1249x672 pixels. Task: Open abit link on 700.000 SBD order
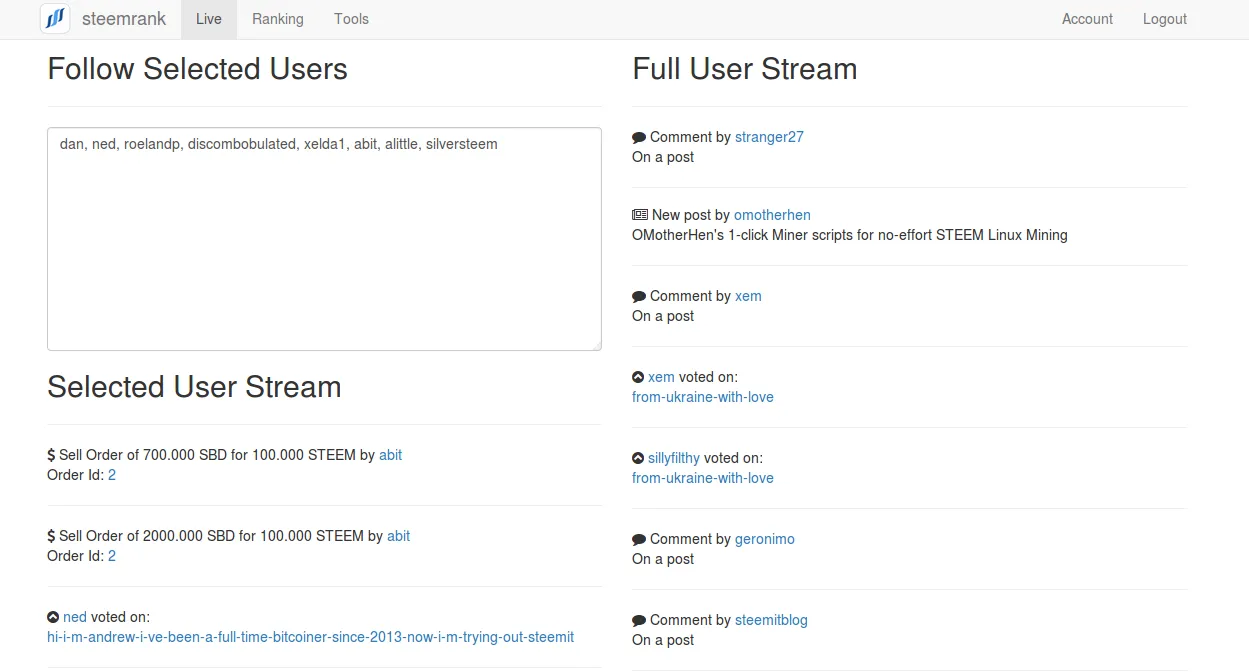(x=391, y=455)
